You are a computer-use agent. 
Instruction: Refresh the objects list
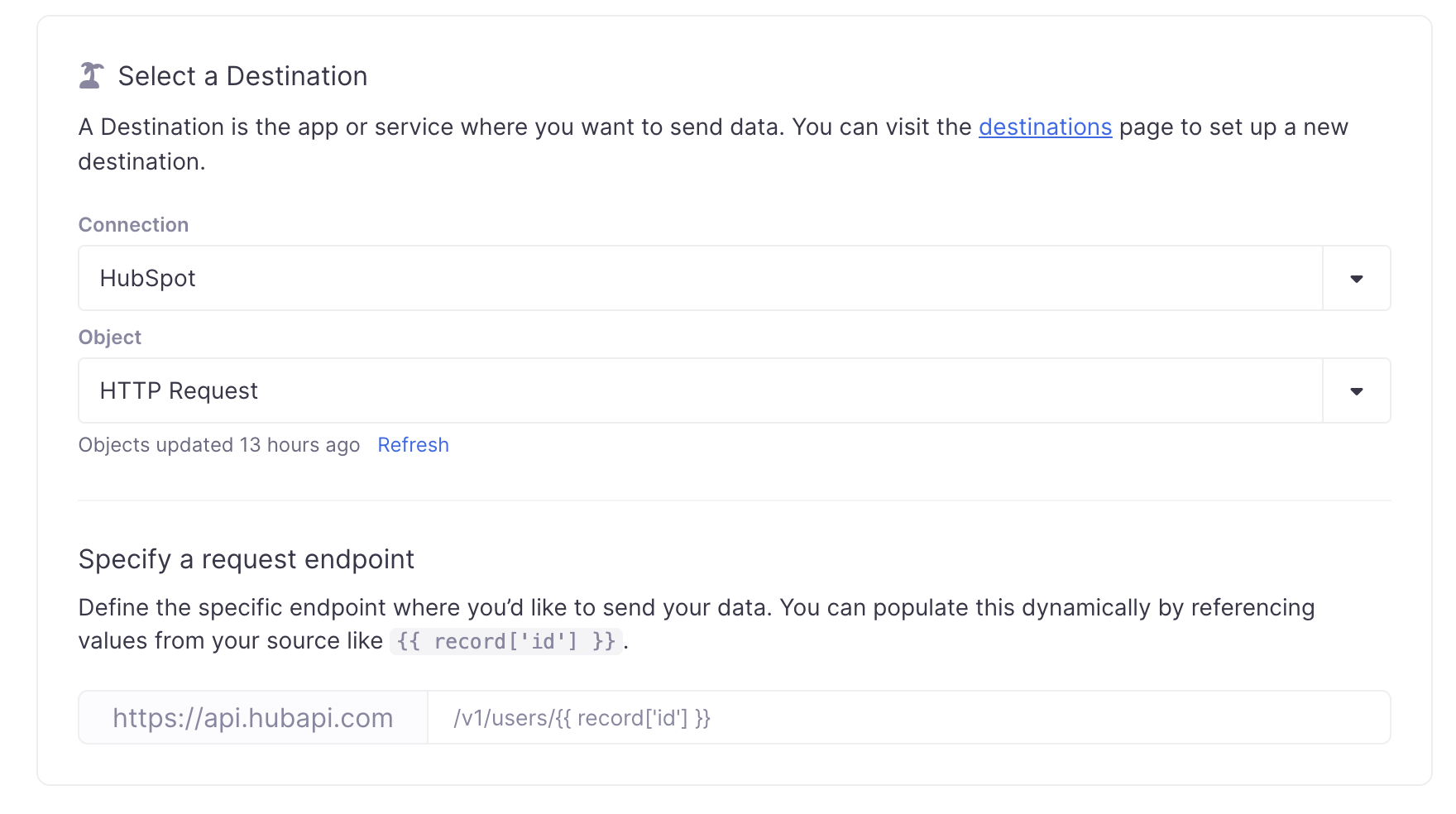coord(413,445)
